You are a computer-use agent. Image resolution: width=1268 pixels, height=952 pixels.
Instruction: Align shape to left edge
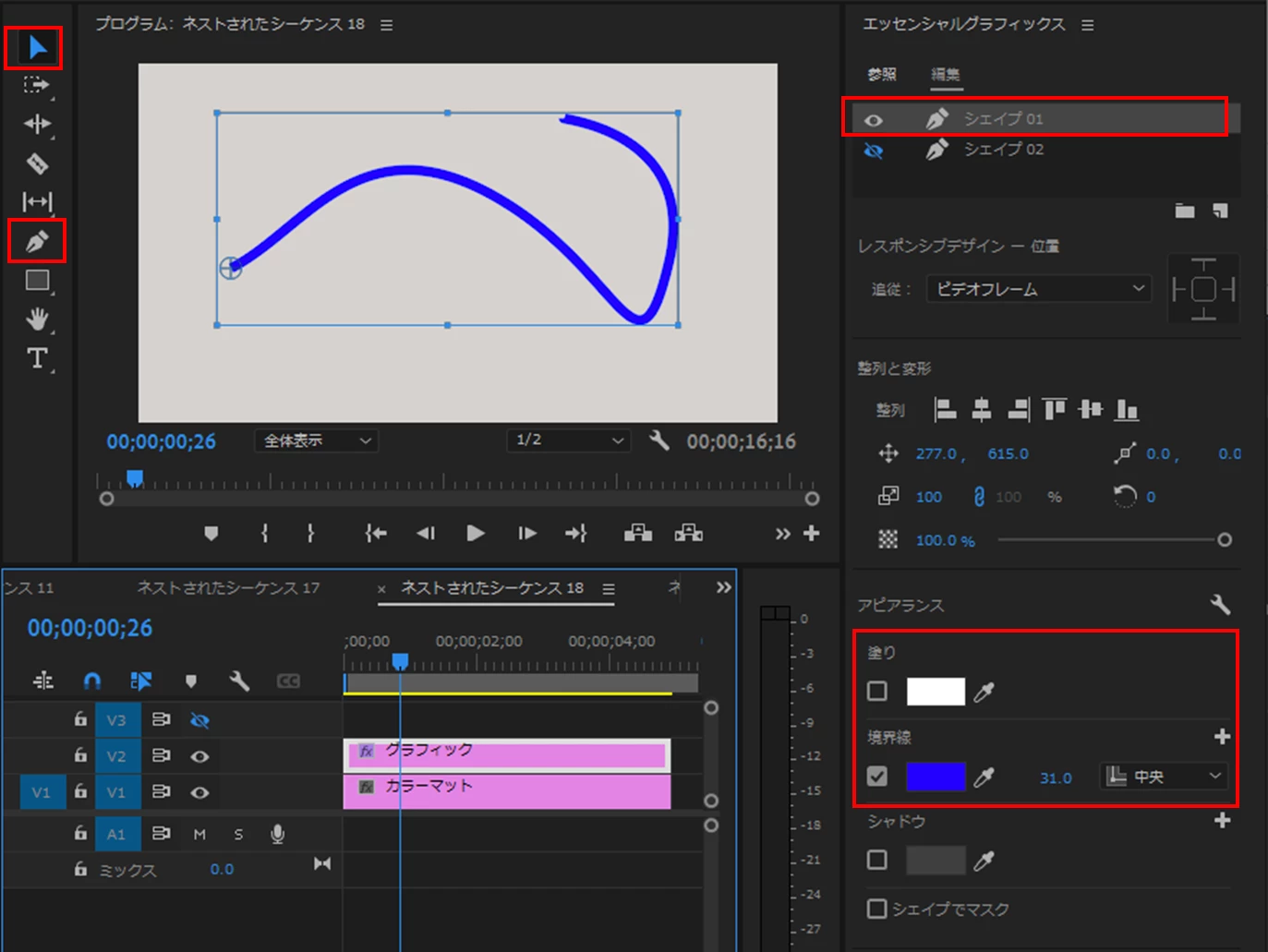point(946,409)
